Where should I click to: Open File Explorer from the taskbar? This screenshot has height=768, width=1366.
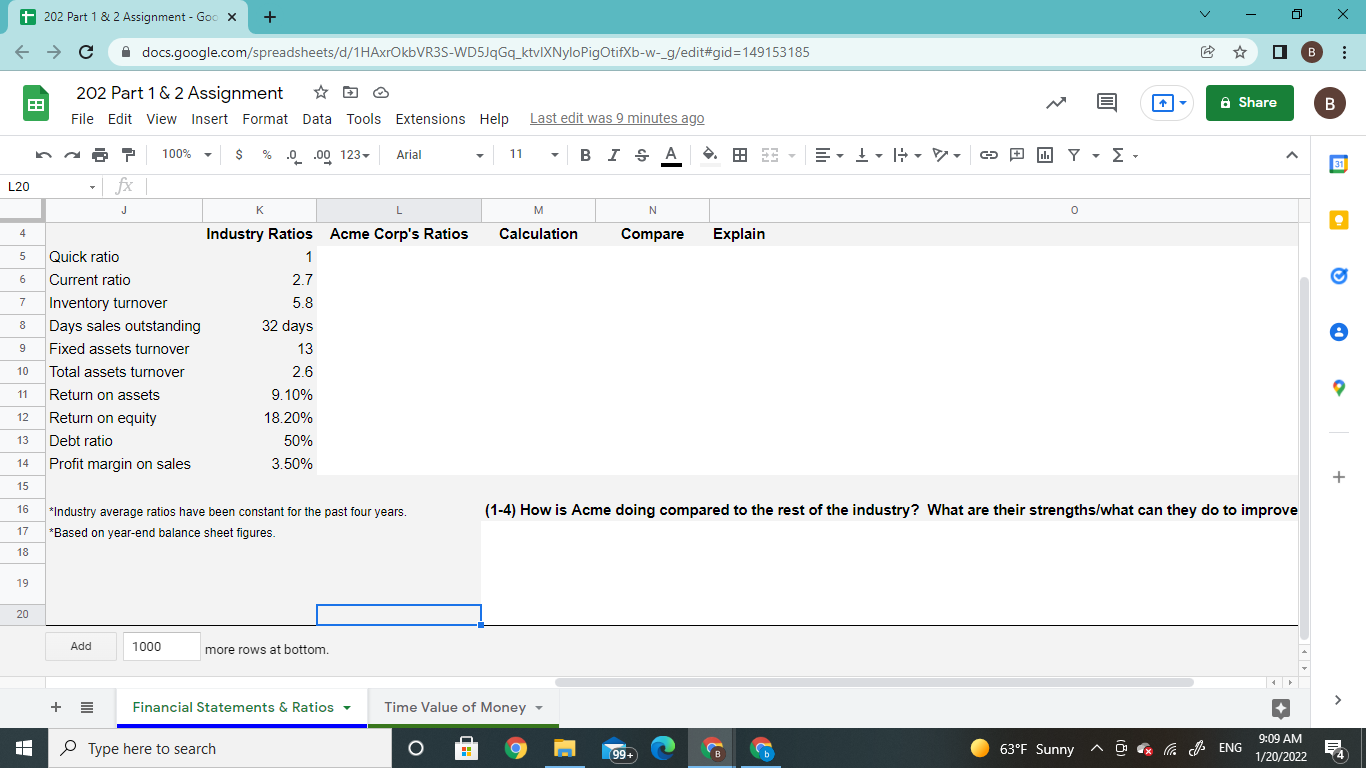click(564, 749)
